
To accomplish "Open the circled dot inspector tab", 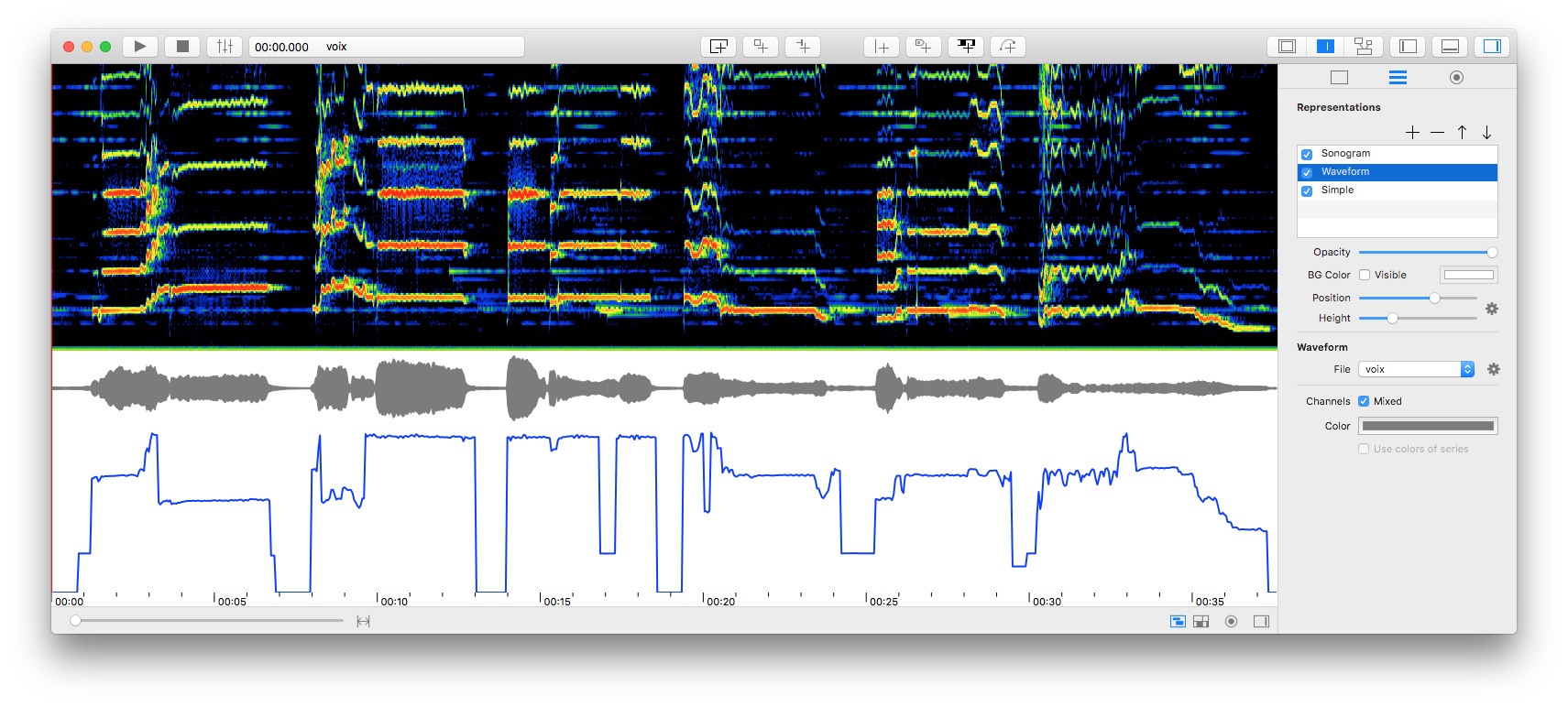I will coord(1456,78).
